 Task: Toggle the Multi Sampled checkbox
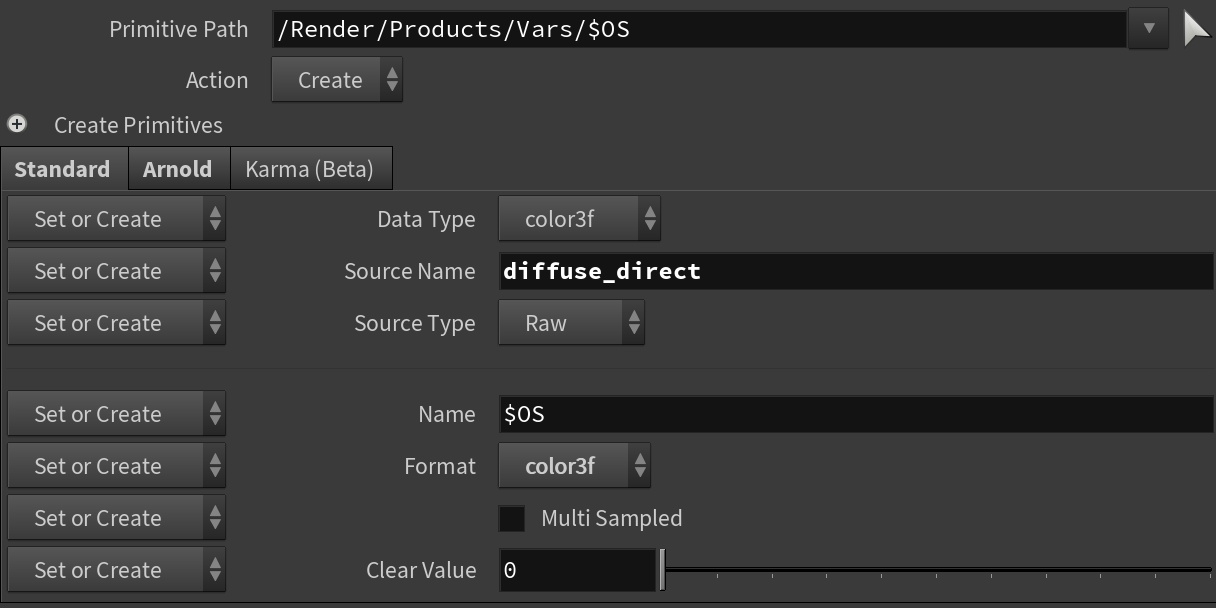[x=512, y=518]
